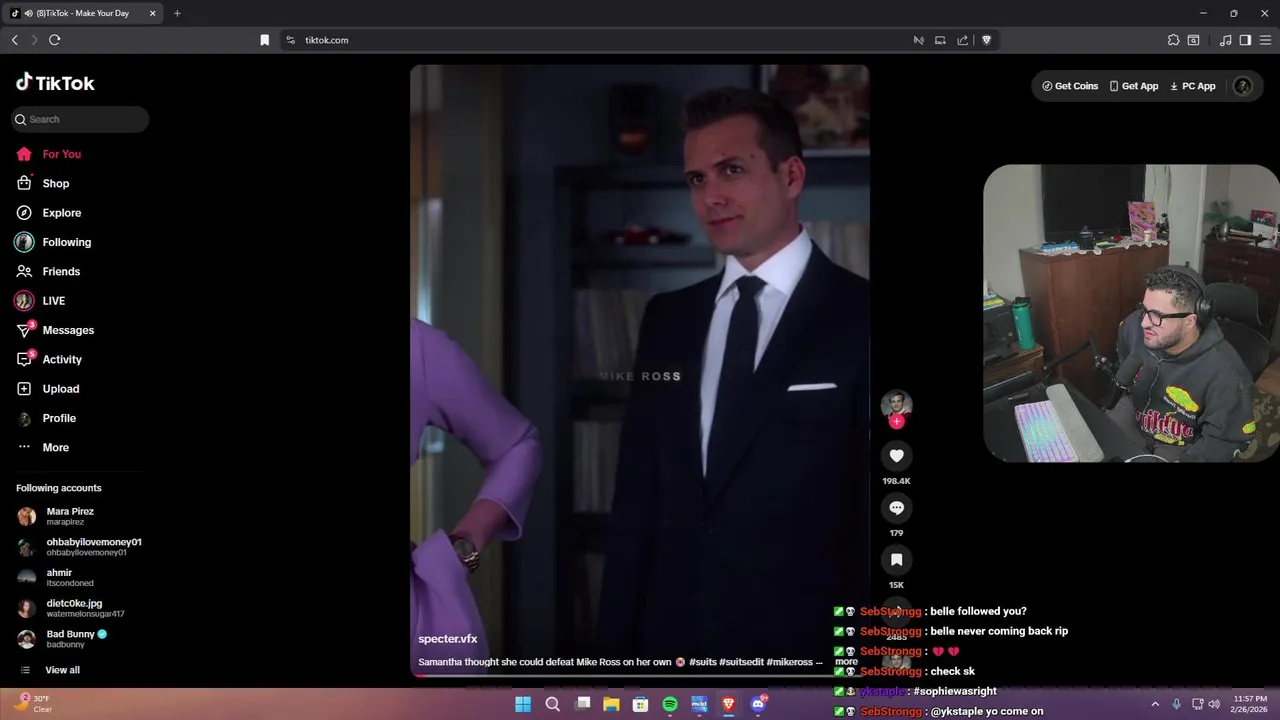The width and height of the screenshot is (1280, 720).
Task: Go to Profile in the sidebar
Action: 59,418
